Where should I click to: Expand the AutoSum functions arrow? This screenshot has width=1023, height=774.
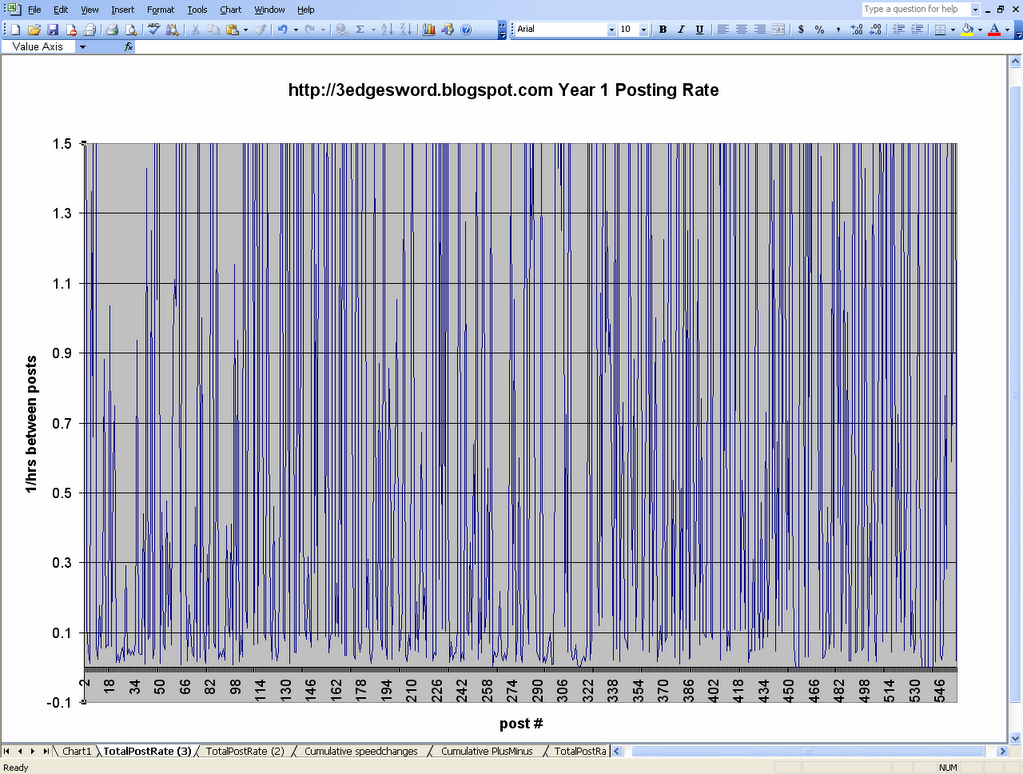click(373, 29)
